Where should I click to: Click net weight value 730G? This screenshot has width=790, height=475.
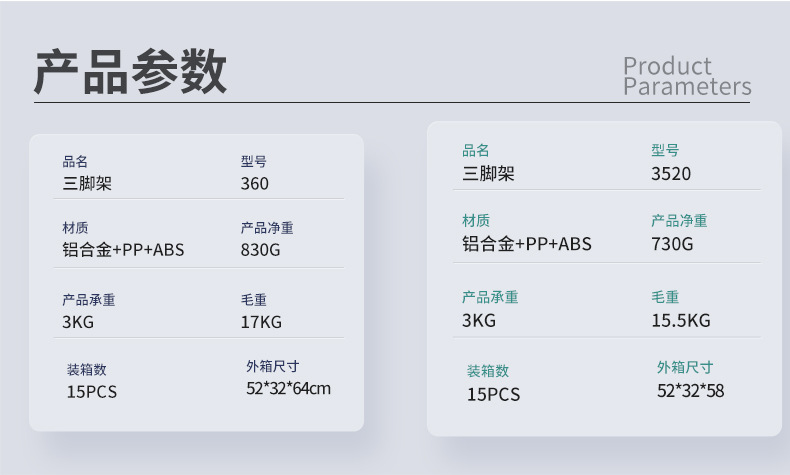click(x=672, y=244)
